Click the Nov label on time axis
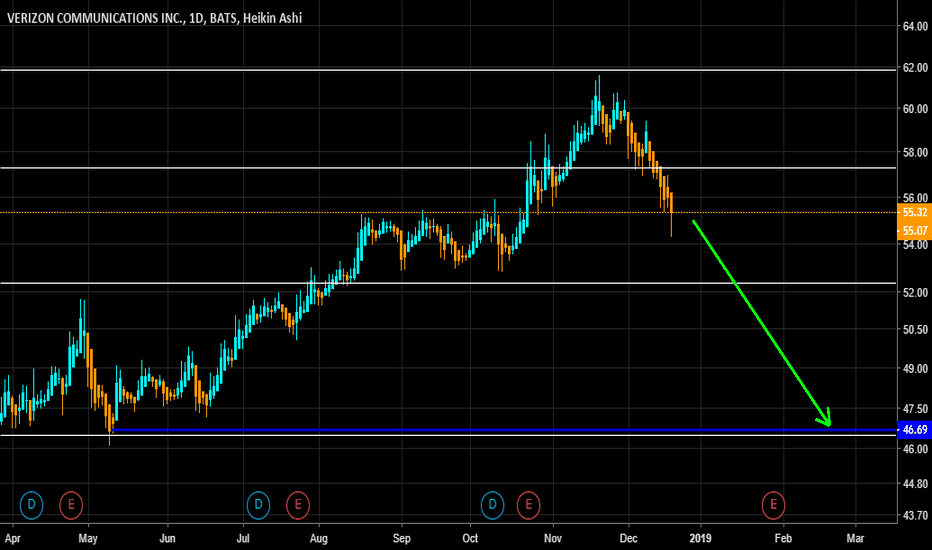Image resolution: width=932 pixels, height=550 pixels. (553, 539)
